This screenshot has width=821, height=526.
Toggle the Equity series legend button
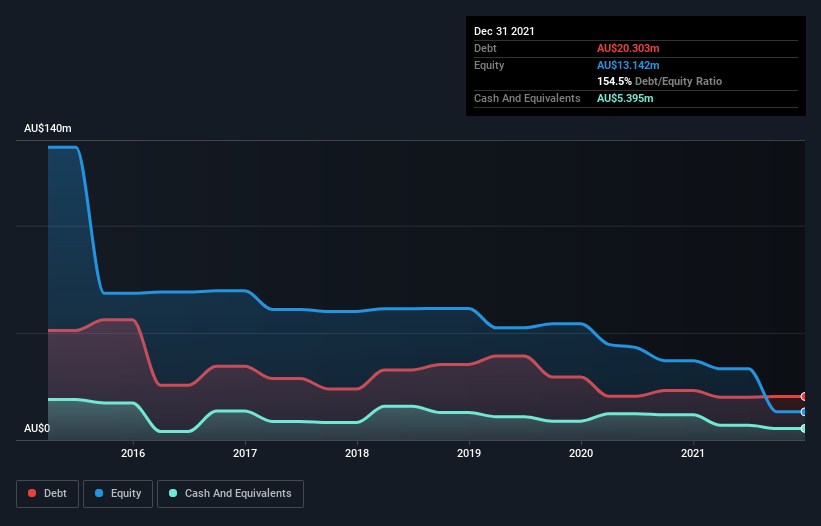coord(118,494)
